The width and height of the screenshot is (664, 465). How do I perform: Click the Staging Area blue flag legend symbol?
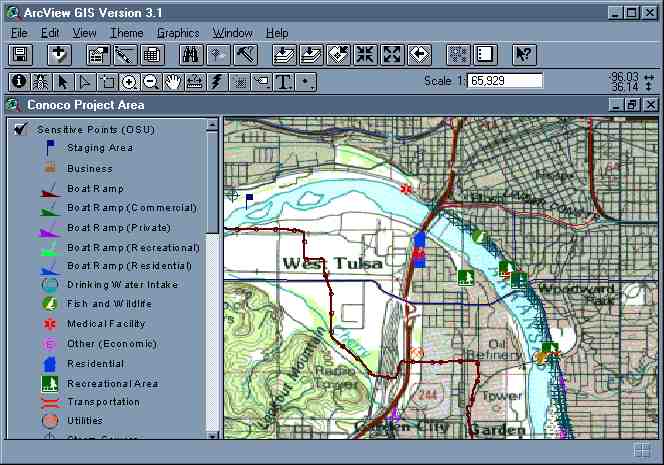(x=50, y=148)
